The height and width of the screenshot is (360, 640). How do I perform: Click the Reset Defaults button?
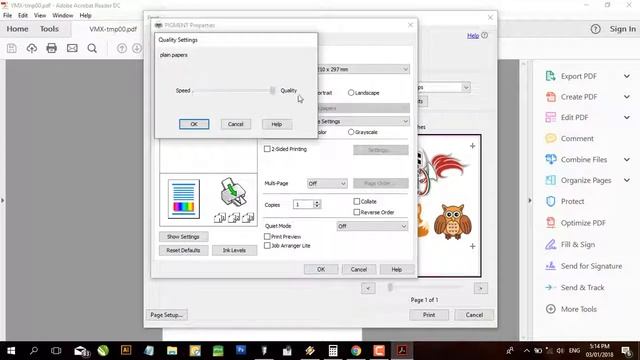[x=183, y=250]
